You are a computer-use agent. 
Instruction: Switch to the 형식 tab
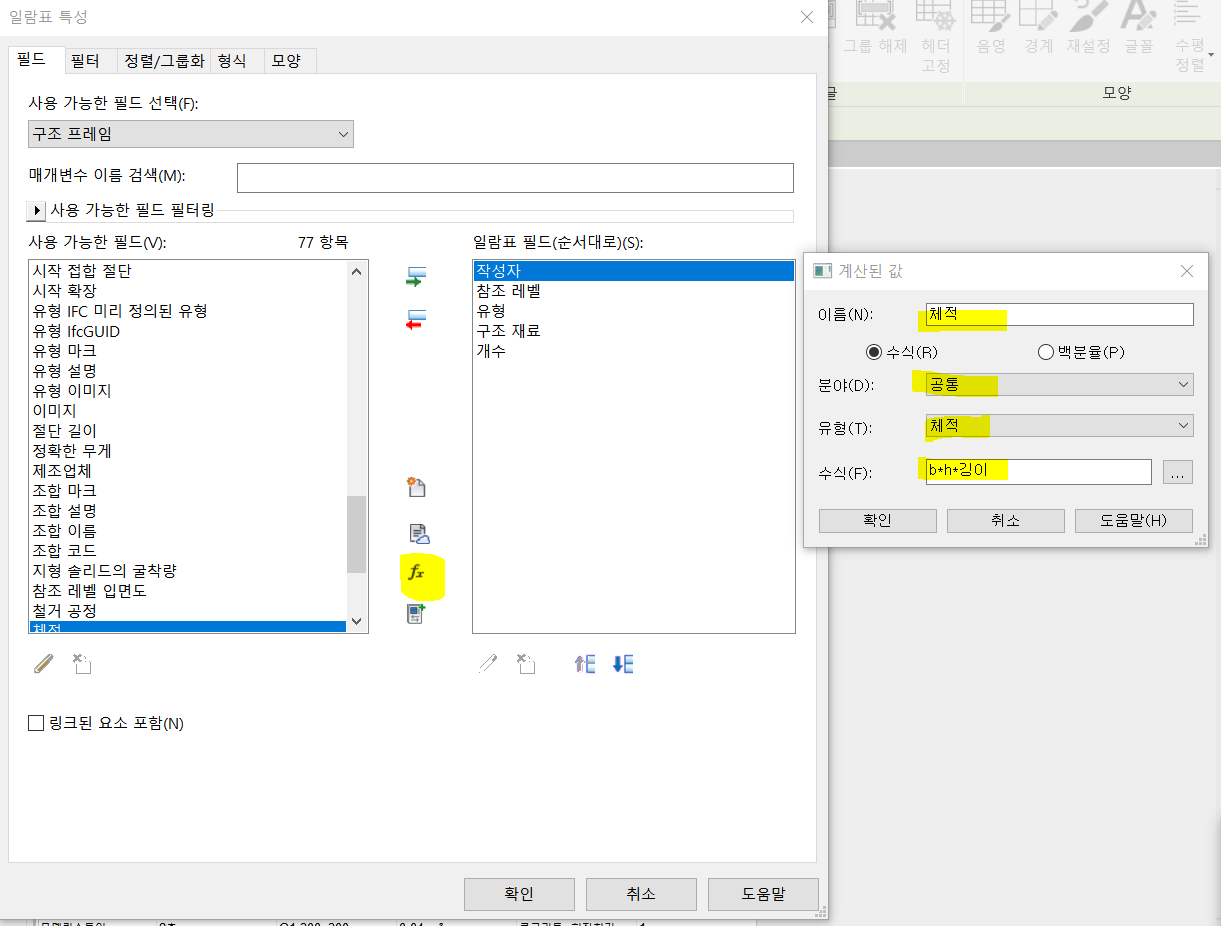[232, 61]
